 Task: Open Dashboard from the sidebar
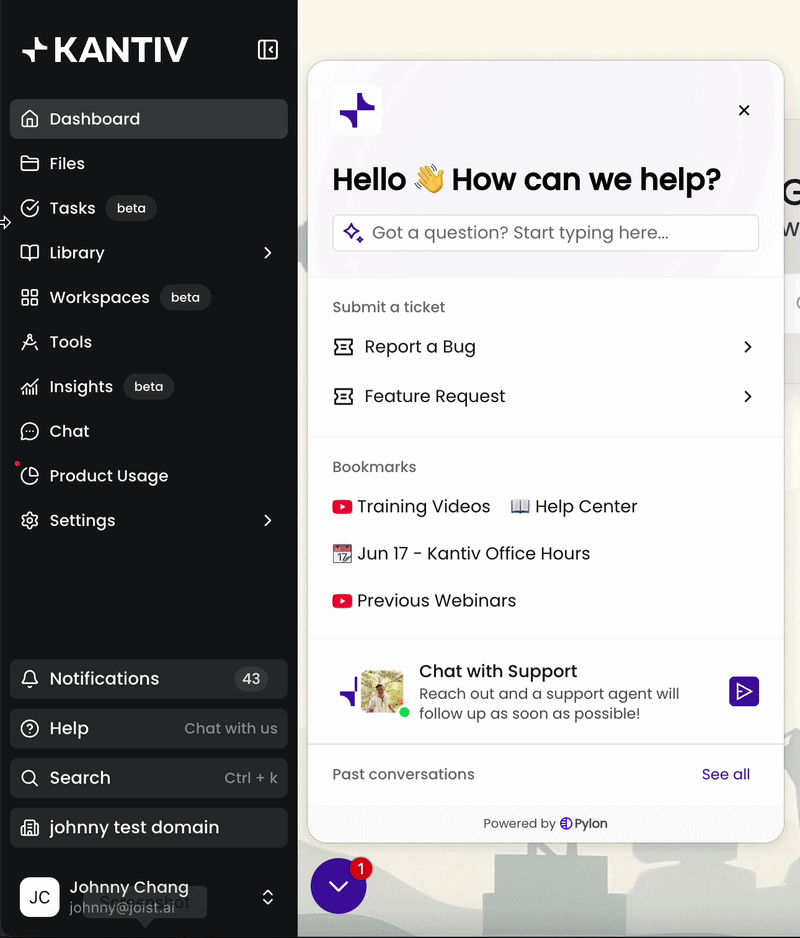pyautogui.click(x=148, y=119)
